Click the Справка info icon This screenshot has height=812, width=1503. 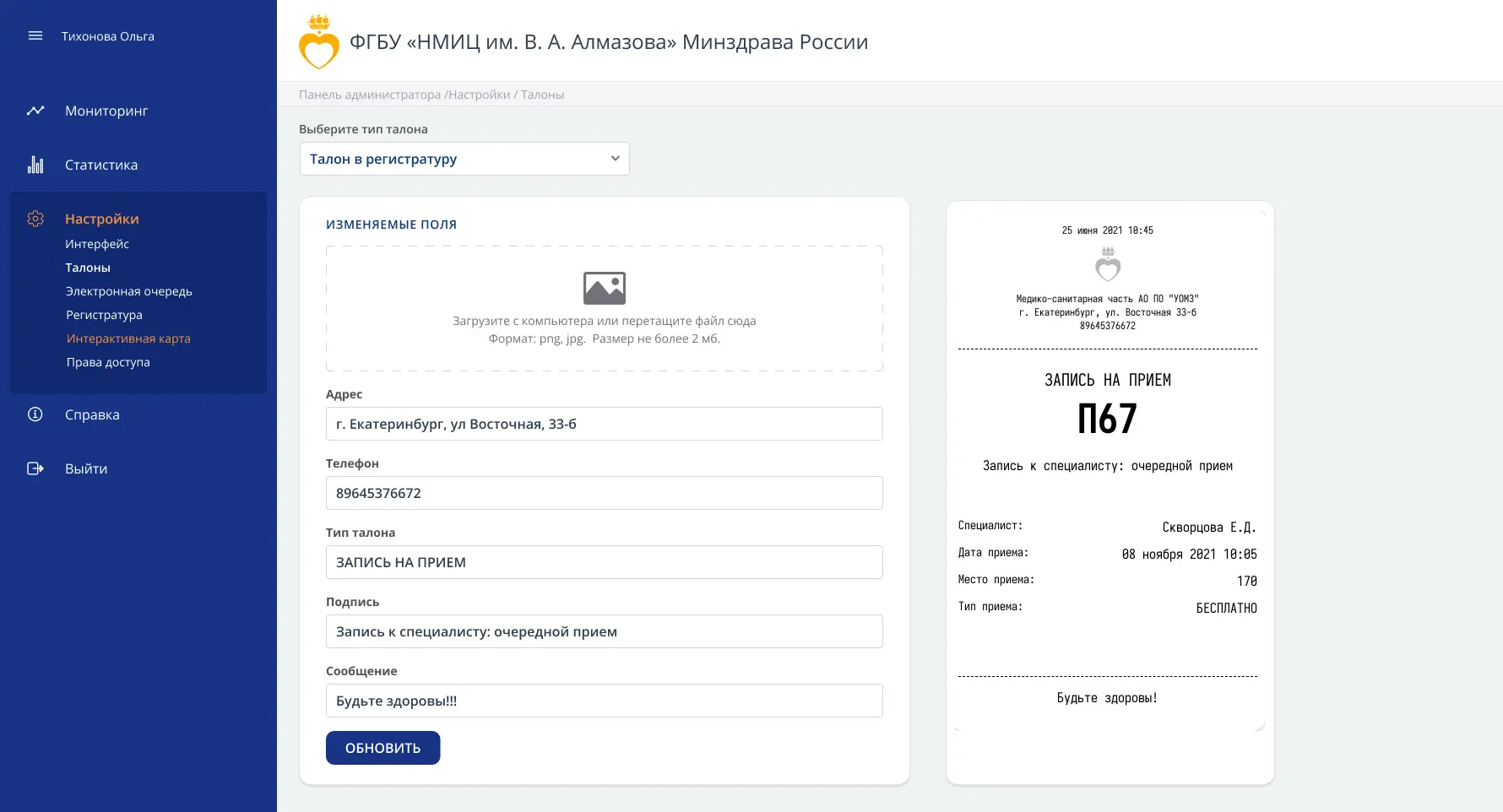tap(35, 414)
